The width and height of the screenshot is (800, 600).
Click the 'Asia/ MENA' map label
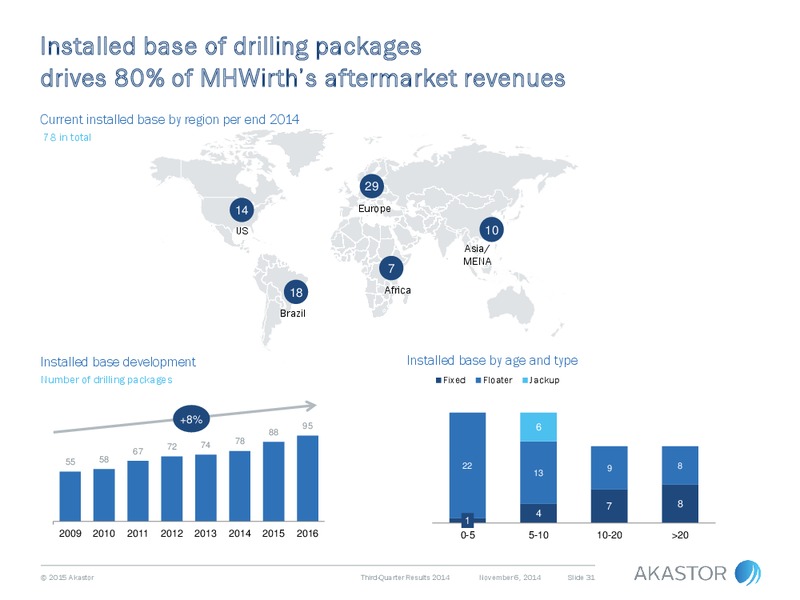coord(478,255)
